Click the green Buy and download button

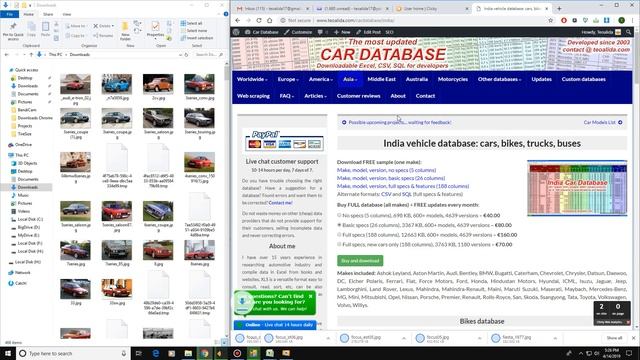point(360,260)
